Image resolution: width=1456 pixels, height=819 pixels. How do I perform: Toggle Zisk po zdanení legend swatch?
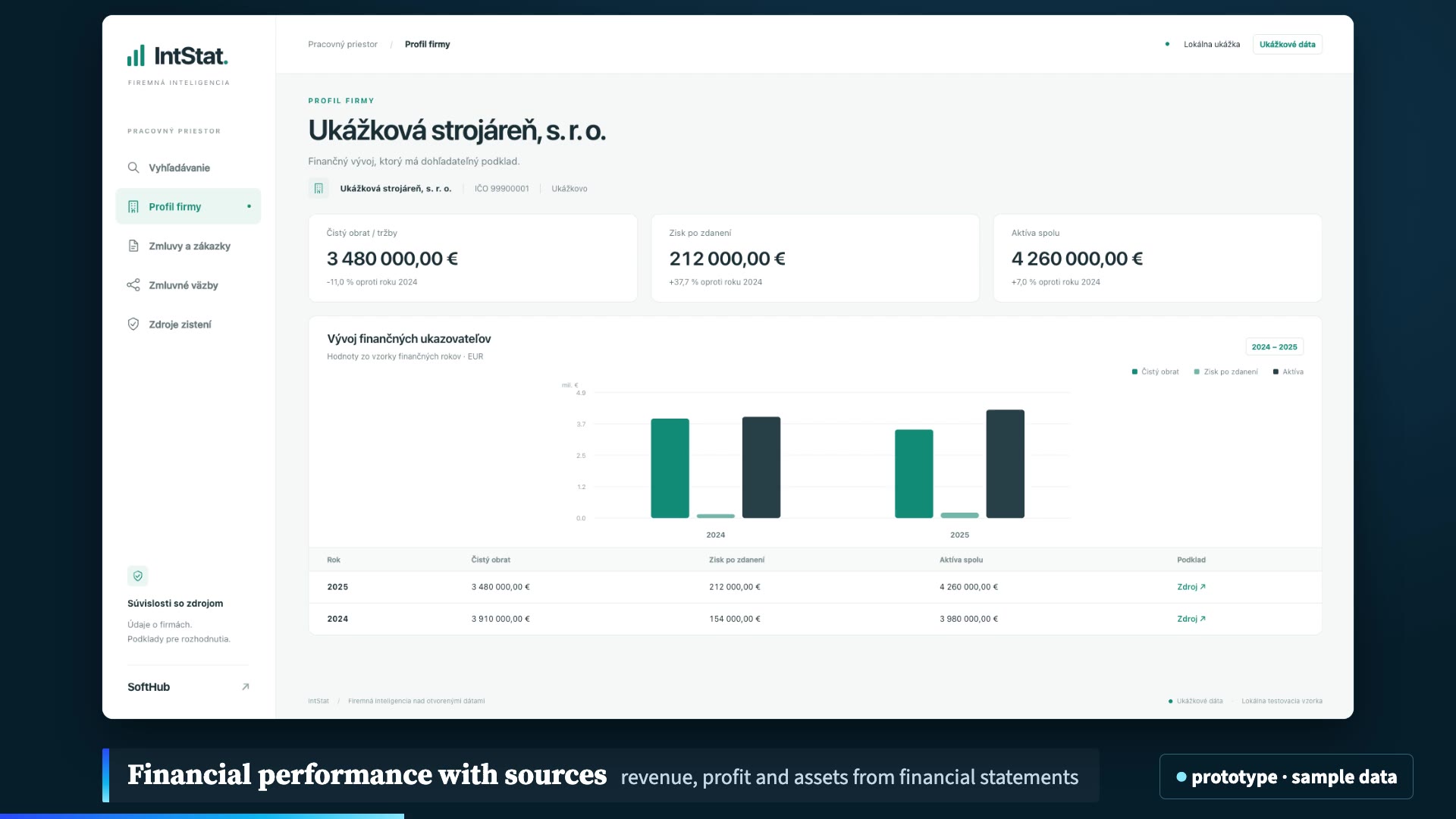point(1197,372)
